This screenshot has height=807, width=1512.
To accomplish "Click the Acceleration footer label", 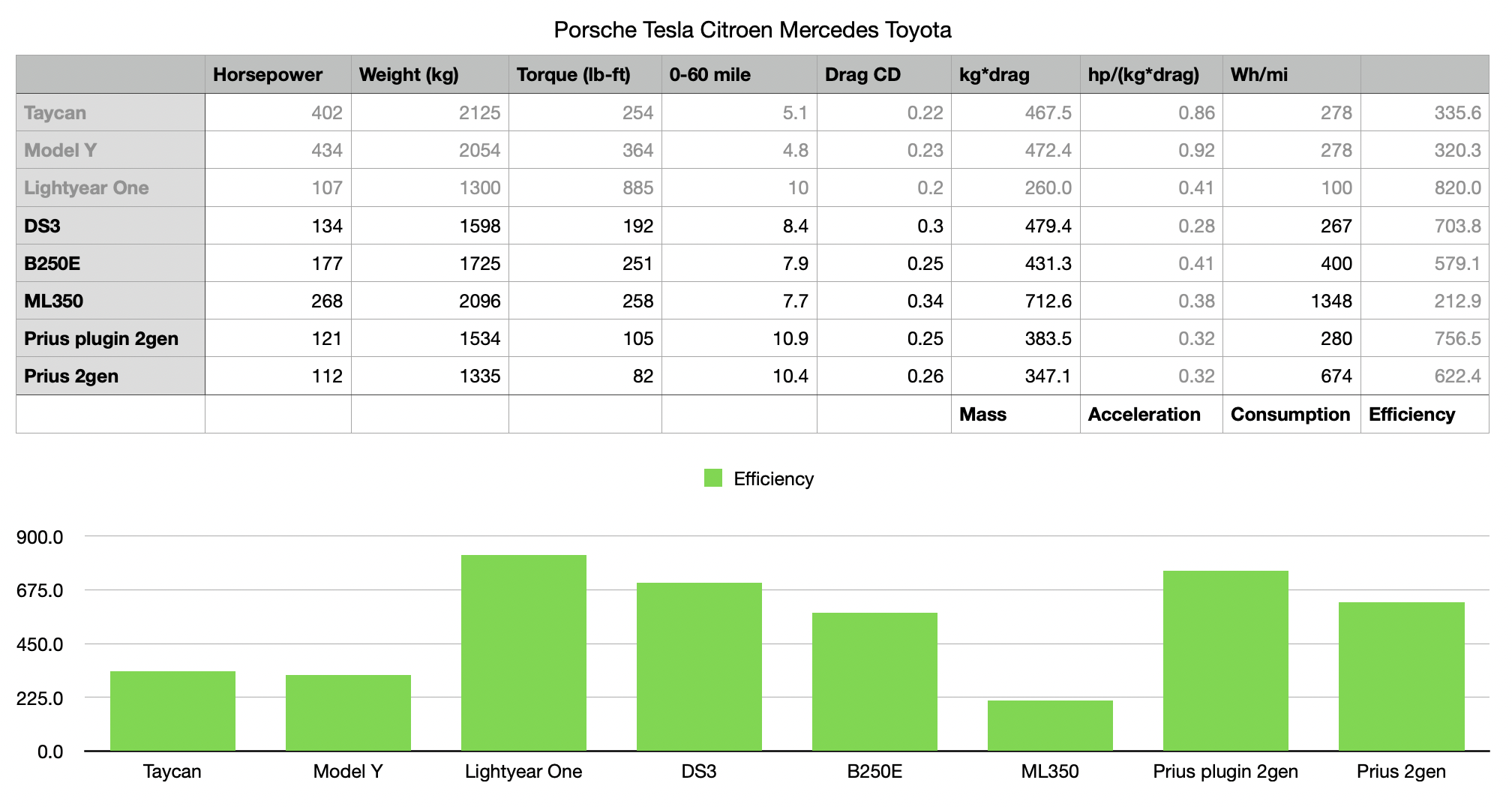I will coord(1144,414).
